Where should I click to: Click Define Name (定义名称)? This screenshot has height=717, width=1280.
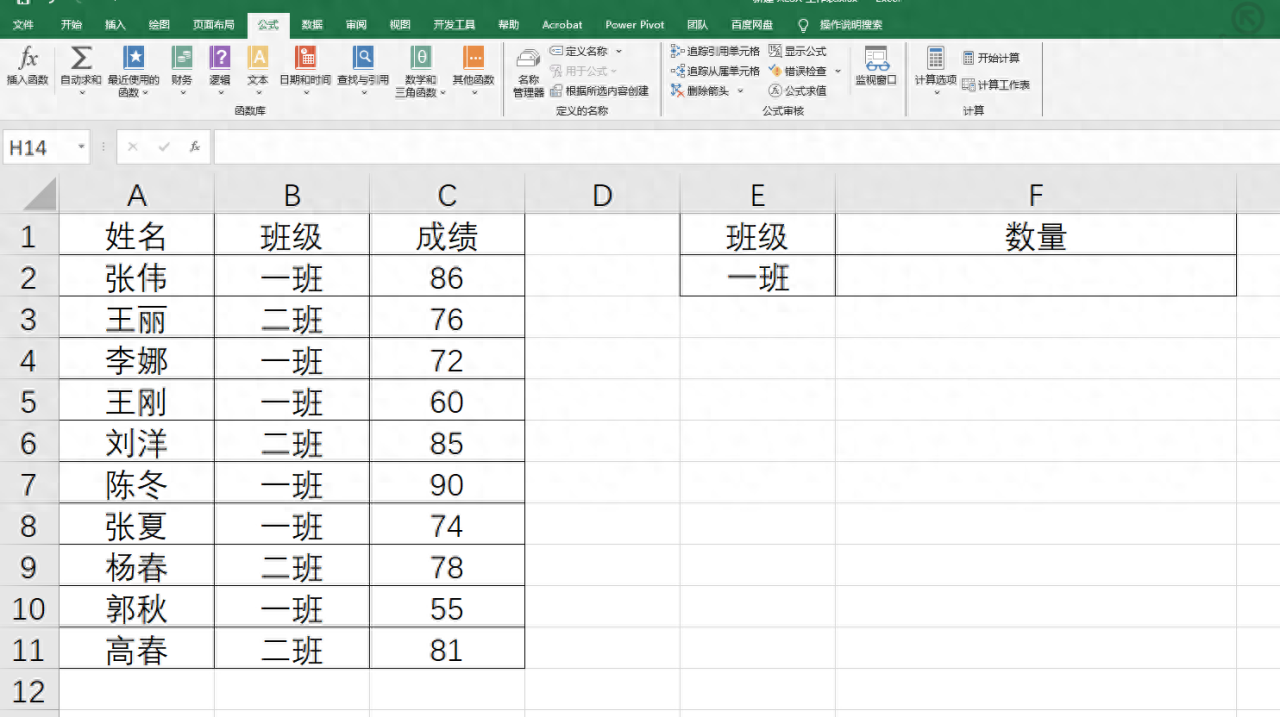[x=579, y=51]
